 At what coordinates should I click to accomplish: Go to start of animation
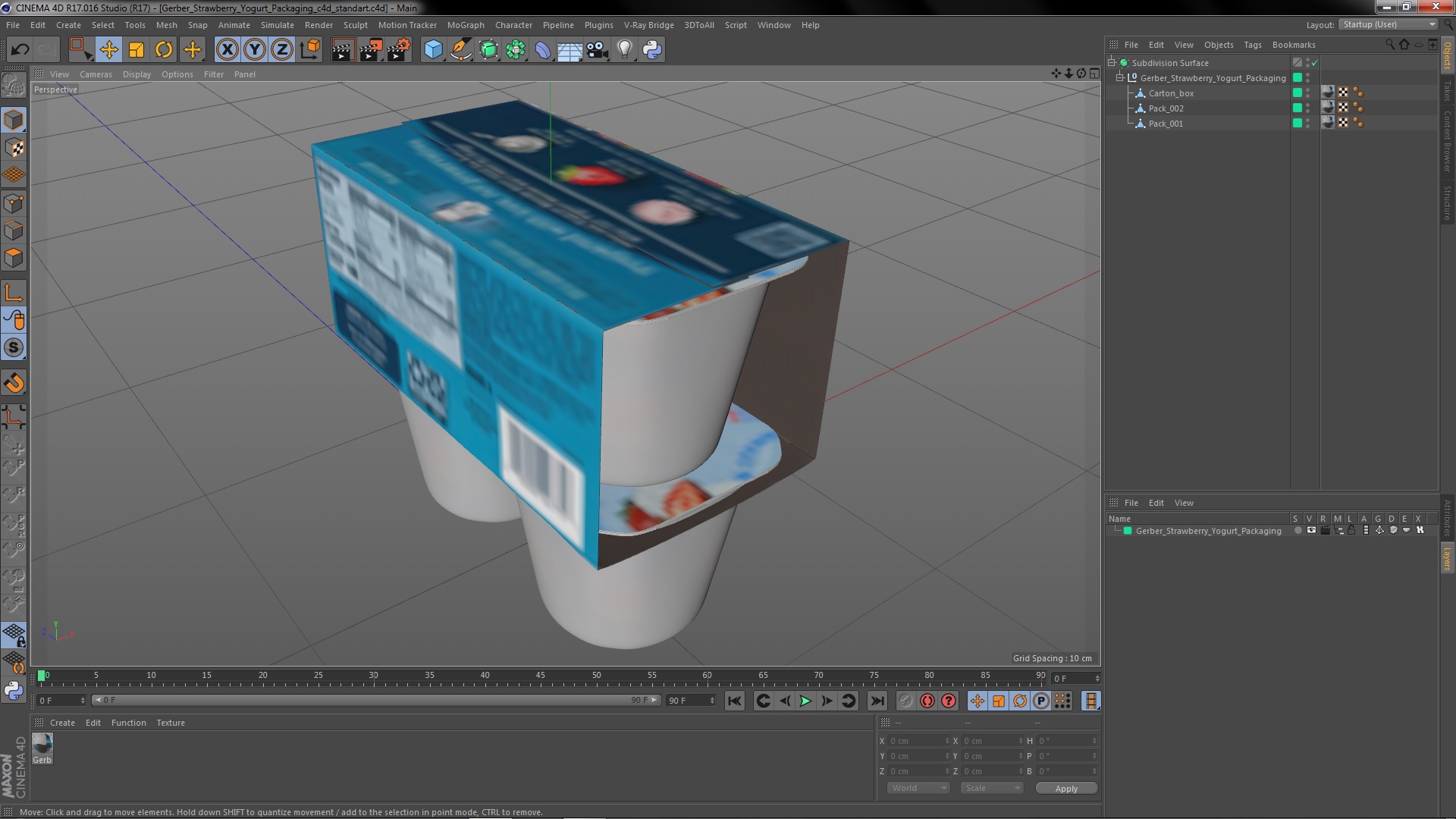(734, 701)
